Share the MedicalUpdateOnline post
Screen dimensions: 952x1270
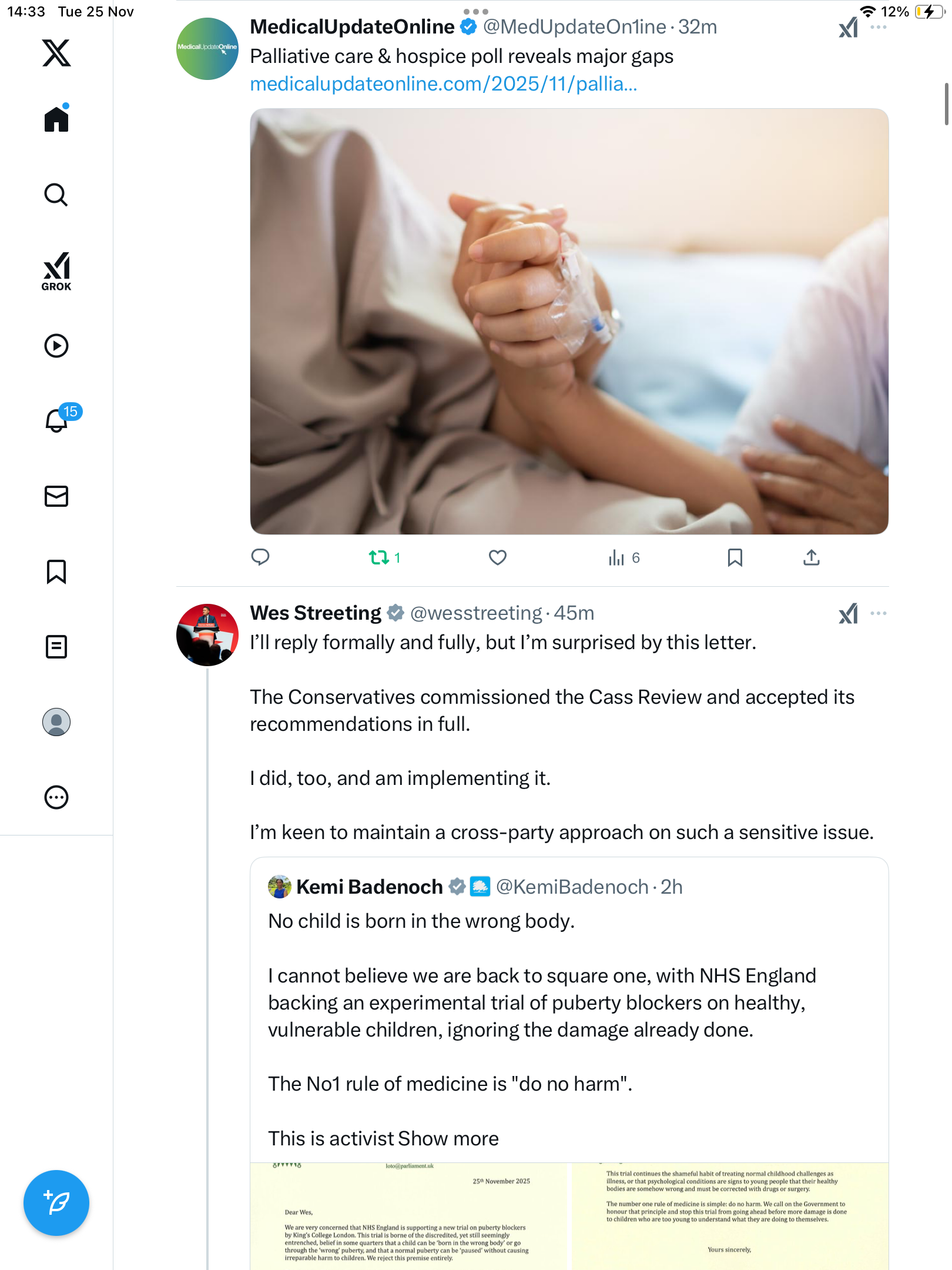tap(811, 557)
